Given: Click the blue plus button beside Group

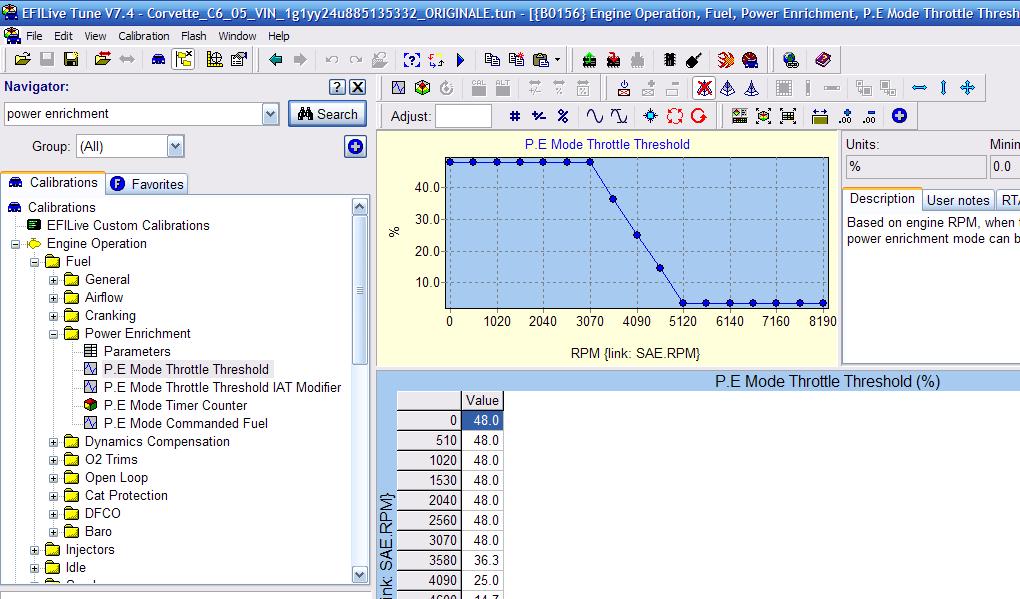Looking at the screenshot, I should (355, 146).
